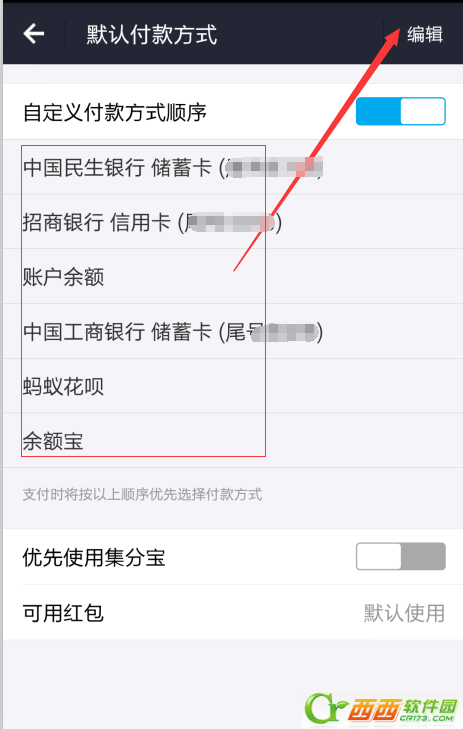Choose 余额宝 payment option
This screenshot has height=729, width=463.
coord(233,441)
